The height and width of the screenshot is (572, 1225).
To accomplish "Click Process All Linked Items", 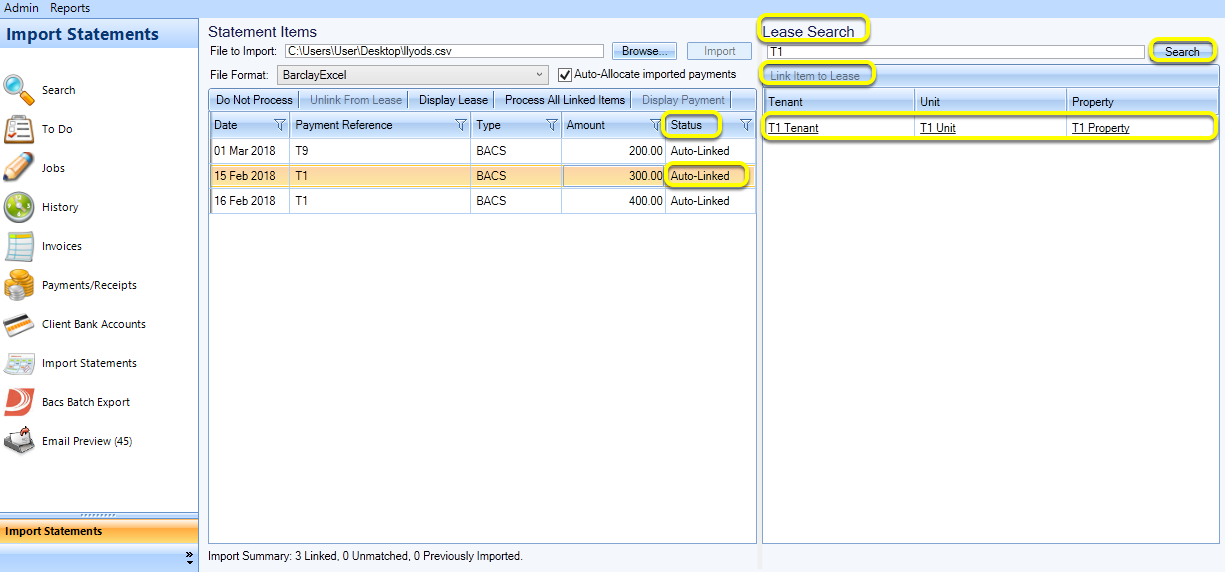I will click(565, 100).
